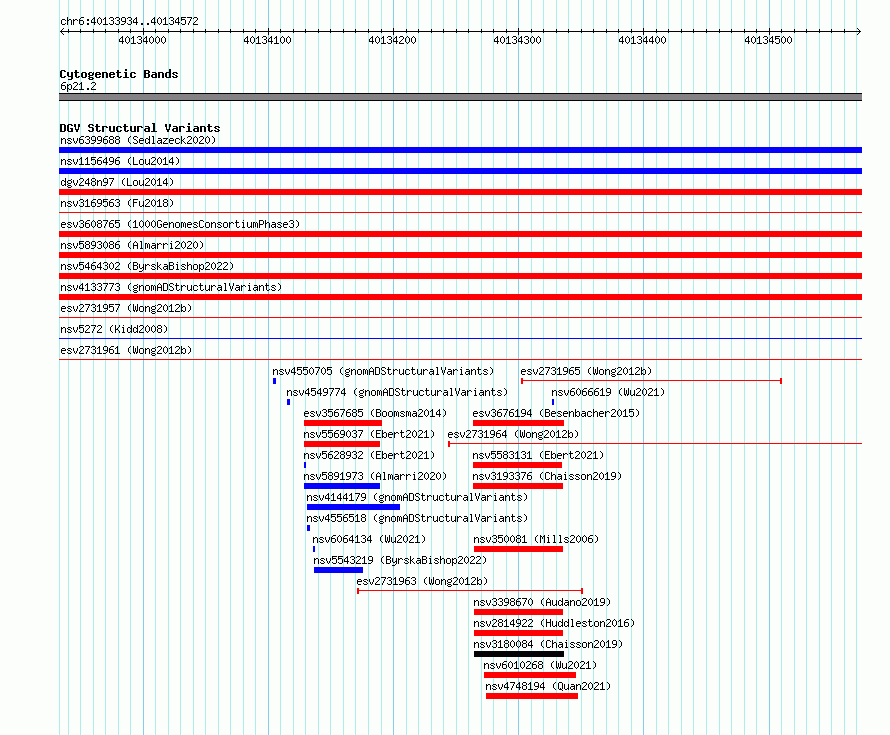Screen dimensions: 890x735
Task: Click nsv5569037 (Ebert2021) label
Action: [x=369, y=434]
